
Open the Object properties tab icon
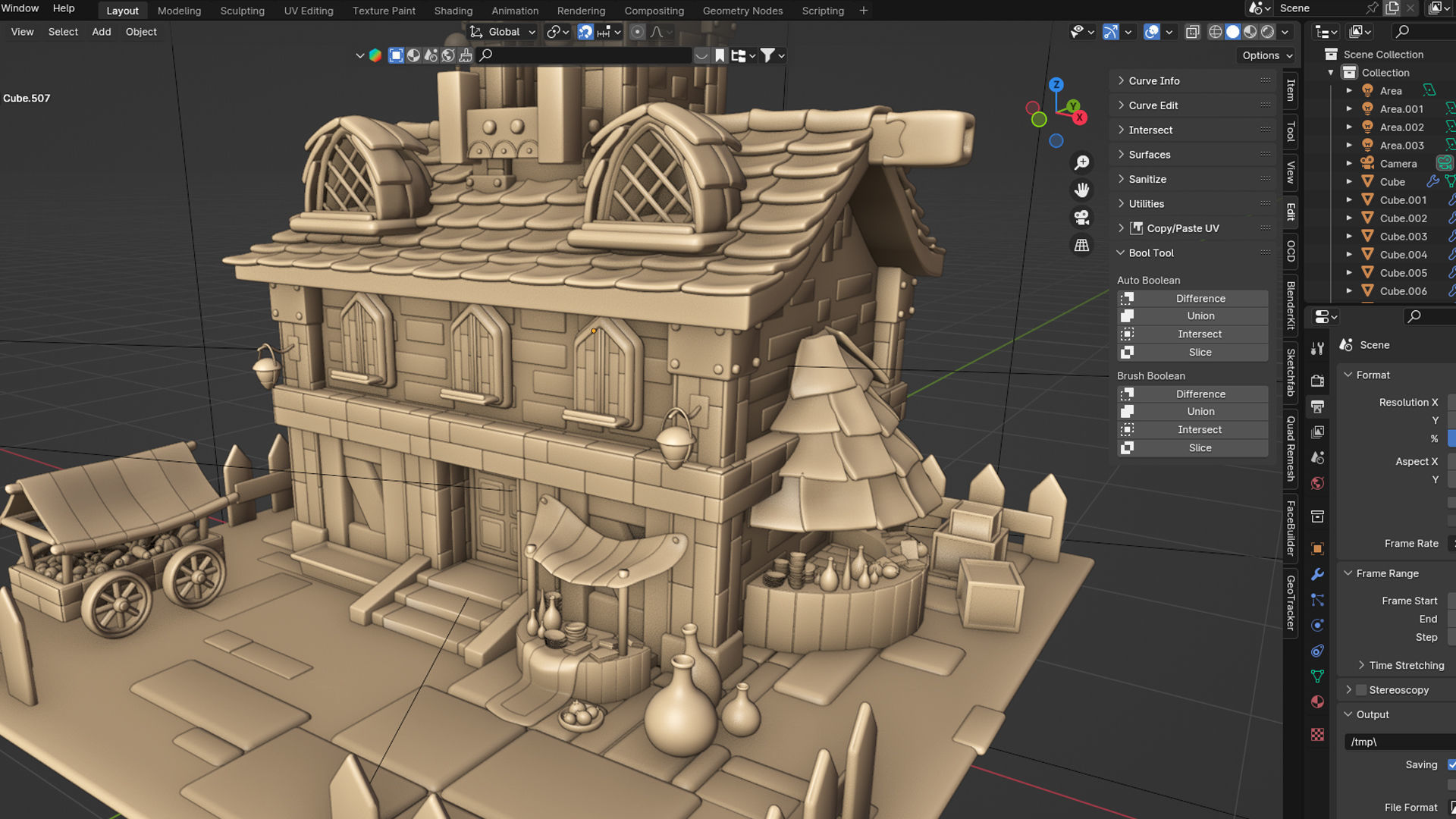pos(1317,548)
